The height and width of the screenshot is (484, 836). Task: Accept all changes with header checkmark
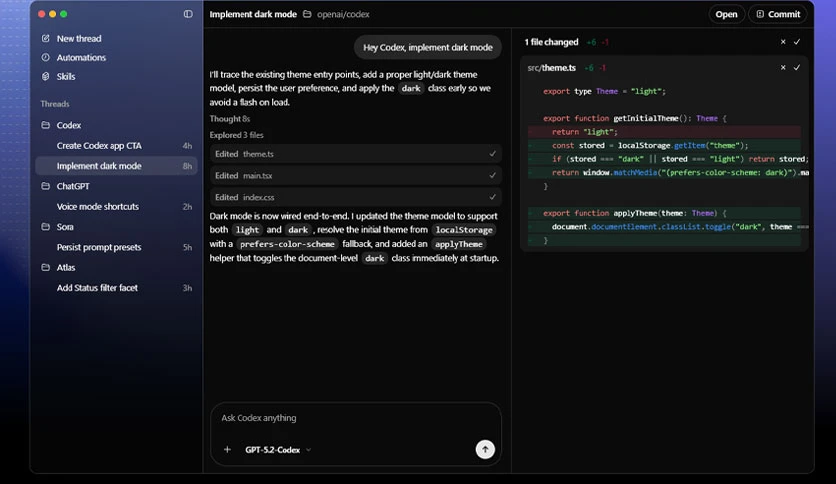(x=797, y=42)
